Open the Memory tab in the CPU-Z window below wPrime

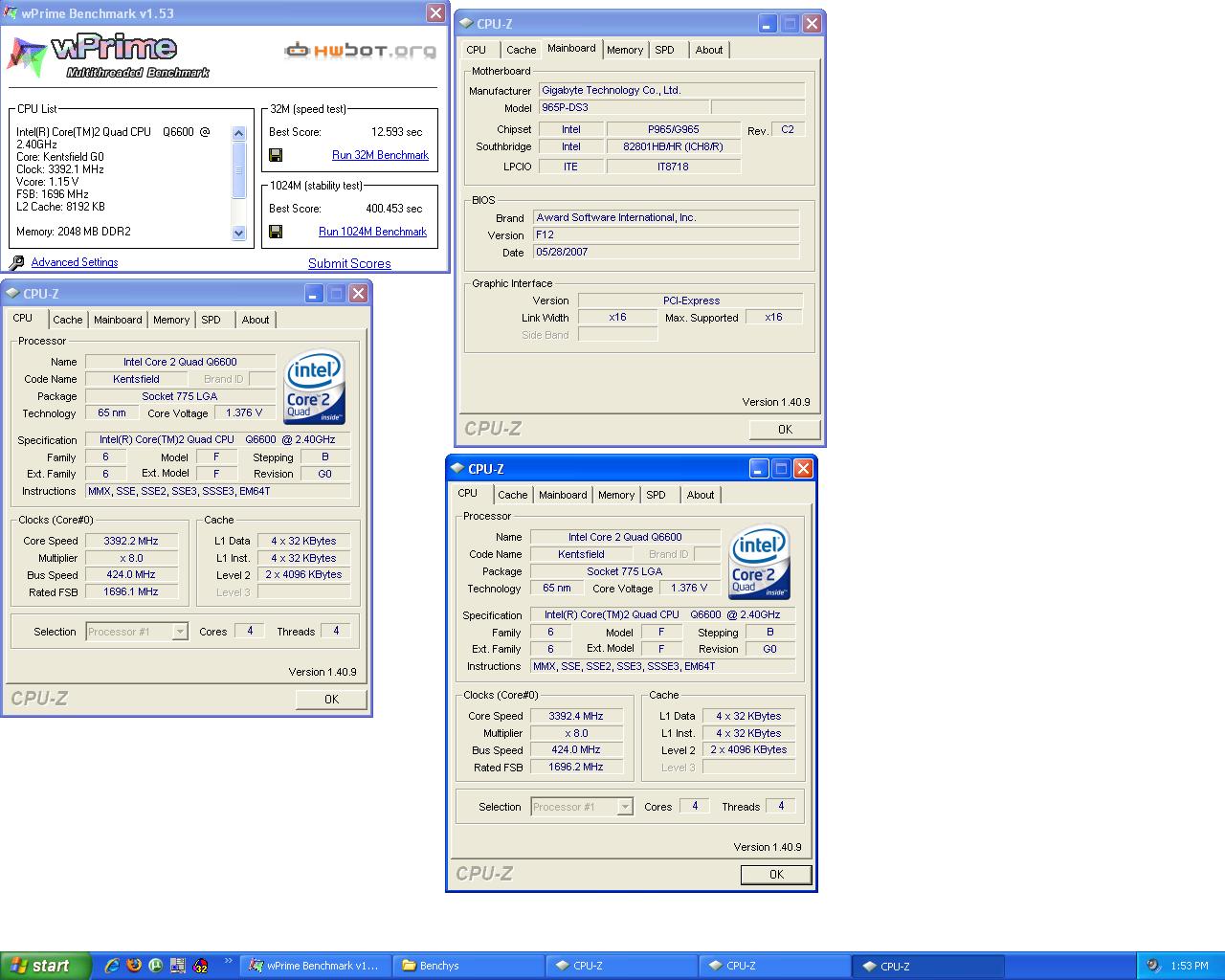pyautogui.click(x=171, y=320)
